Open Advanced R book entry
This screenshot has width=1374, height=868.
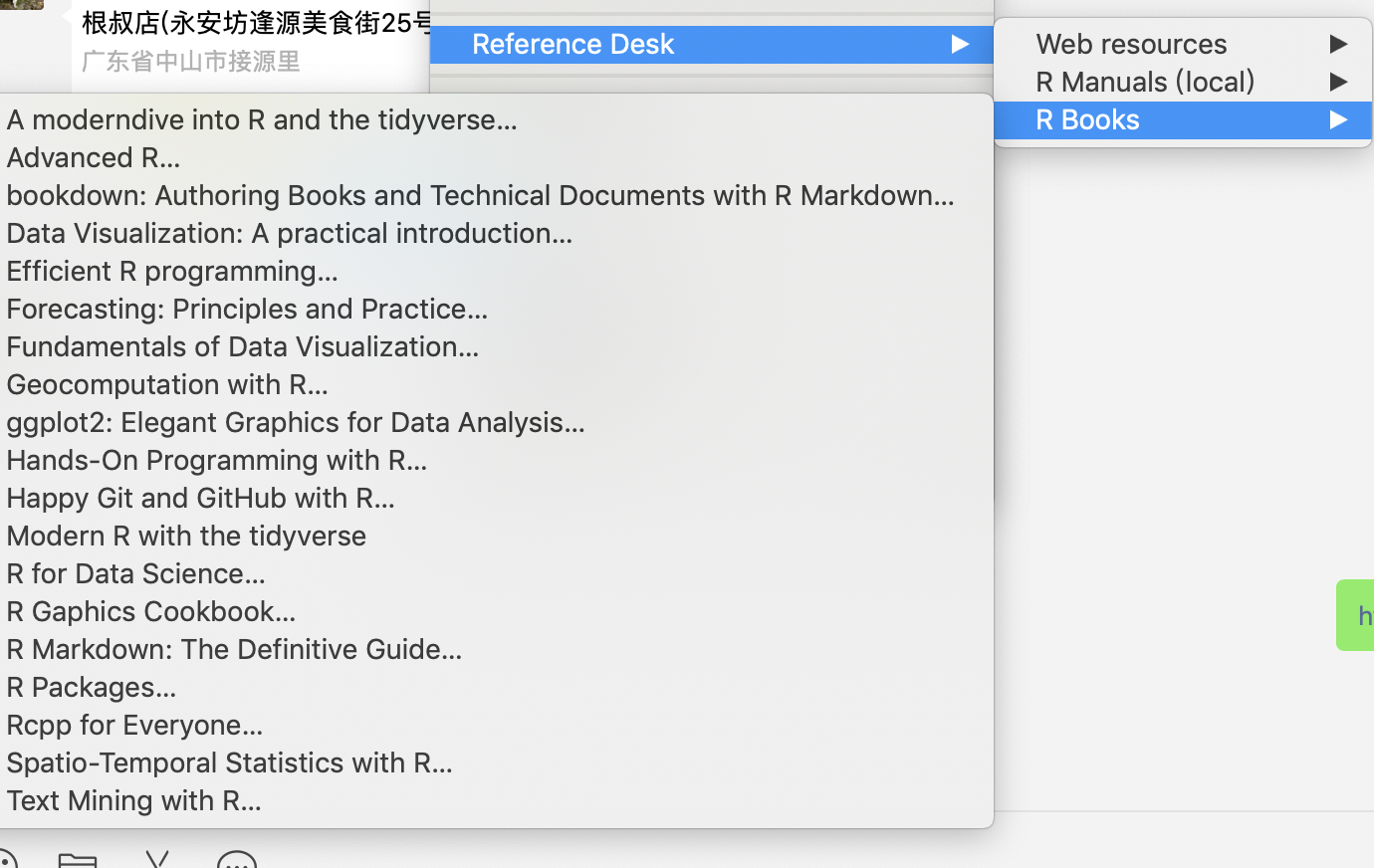click(94, 157)
